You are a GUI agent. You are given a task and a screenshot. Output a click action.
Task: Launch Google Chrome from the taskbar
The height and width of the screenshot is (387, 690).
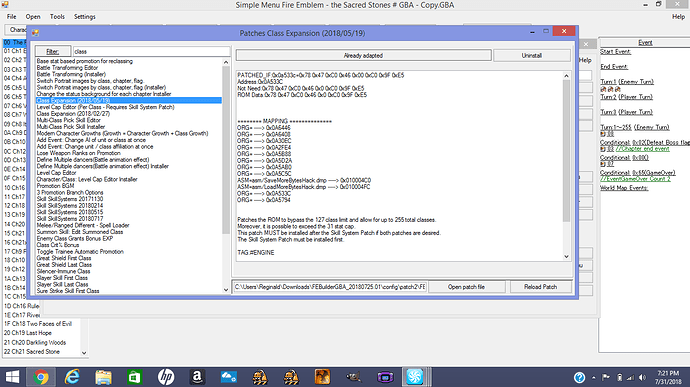click(41, 377)
